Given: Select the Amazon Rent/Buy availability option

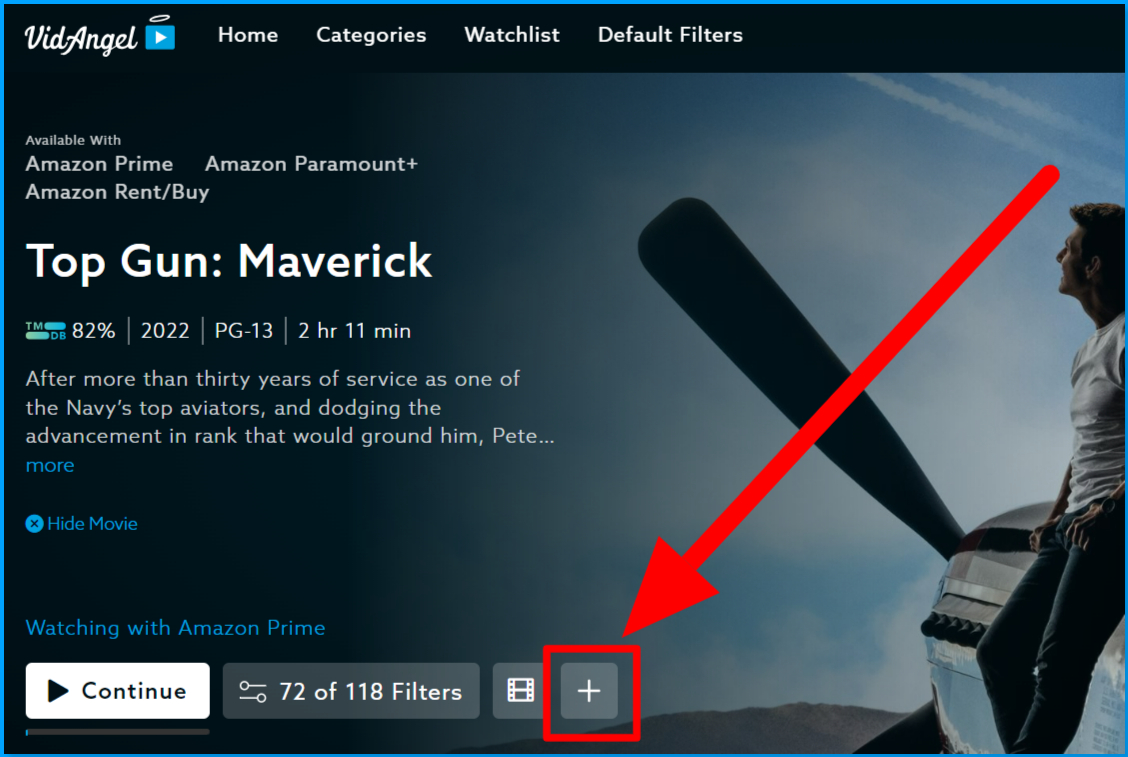Looking at the screenshot, I should click(x=117, y=192).
